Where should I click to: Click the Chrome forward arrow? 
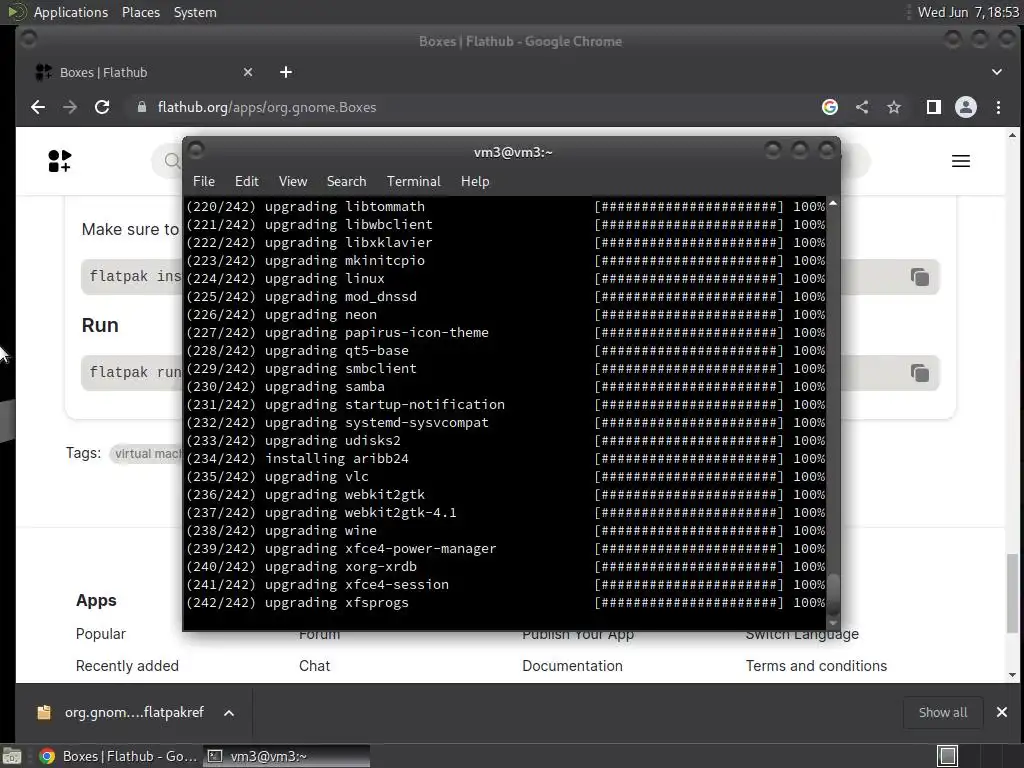coord(70,107)
